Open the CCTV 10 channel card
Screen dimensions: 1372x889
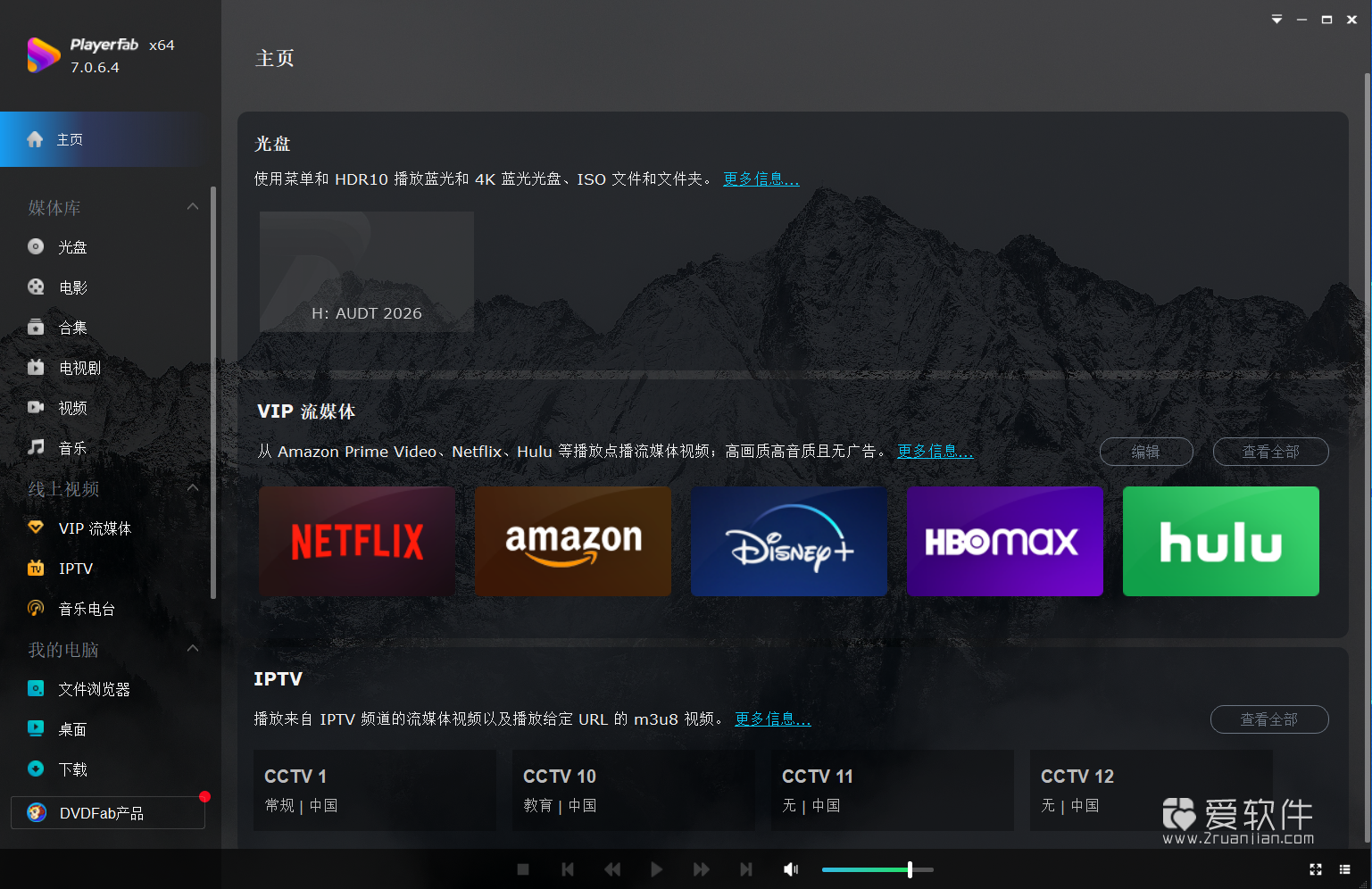[x=634, y=791]
